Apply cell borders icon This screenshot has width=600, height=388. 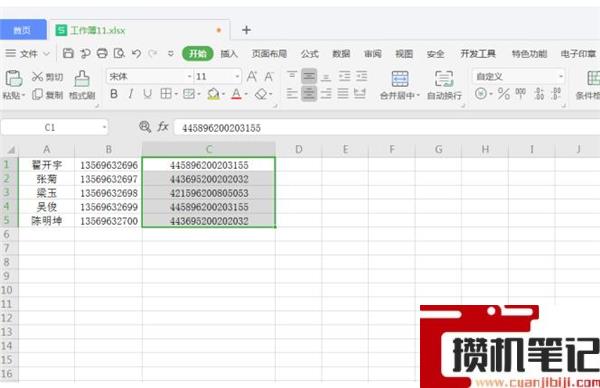[x=166, y=94]
